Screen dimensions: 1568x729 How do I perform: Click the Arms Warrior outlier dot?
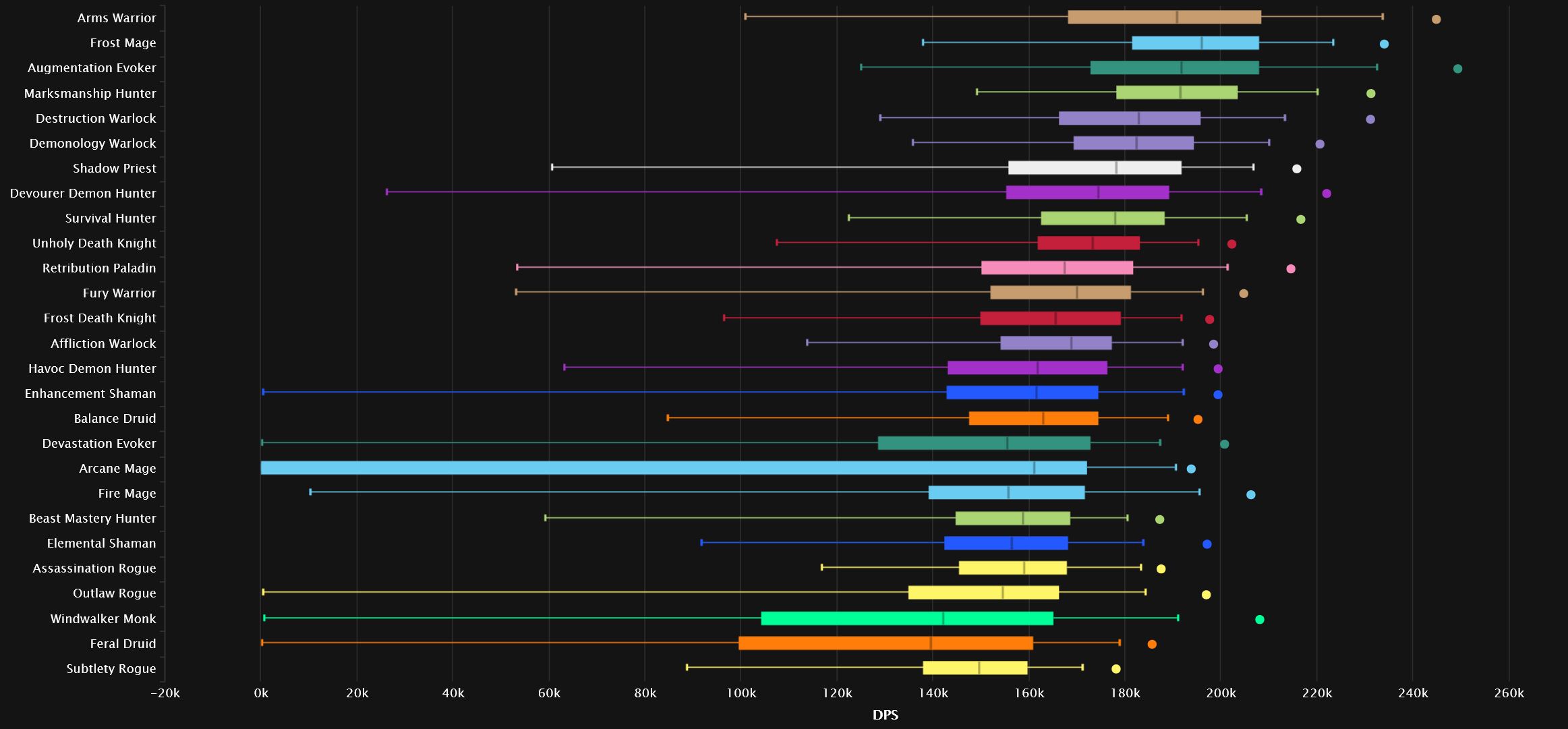point(1436,19)
